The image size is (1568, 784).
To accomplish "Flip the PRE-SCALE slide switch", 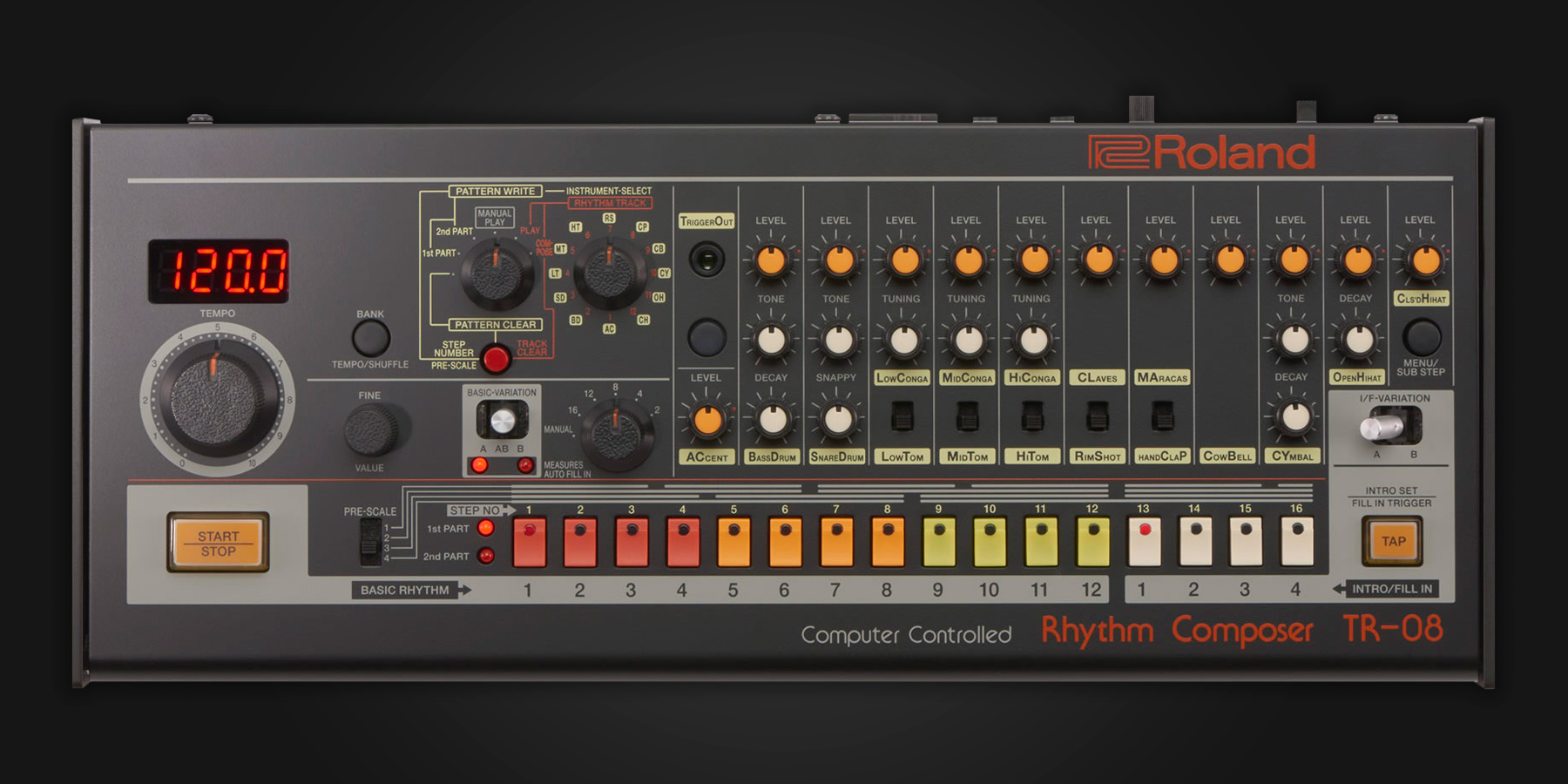I will click(x=371, y=541).
